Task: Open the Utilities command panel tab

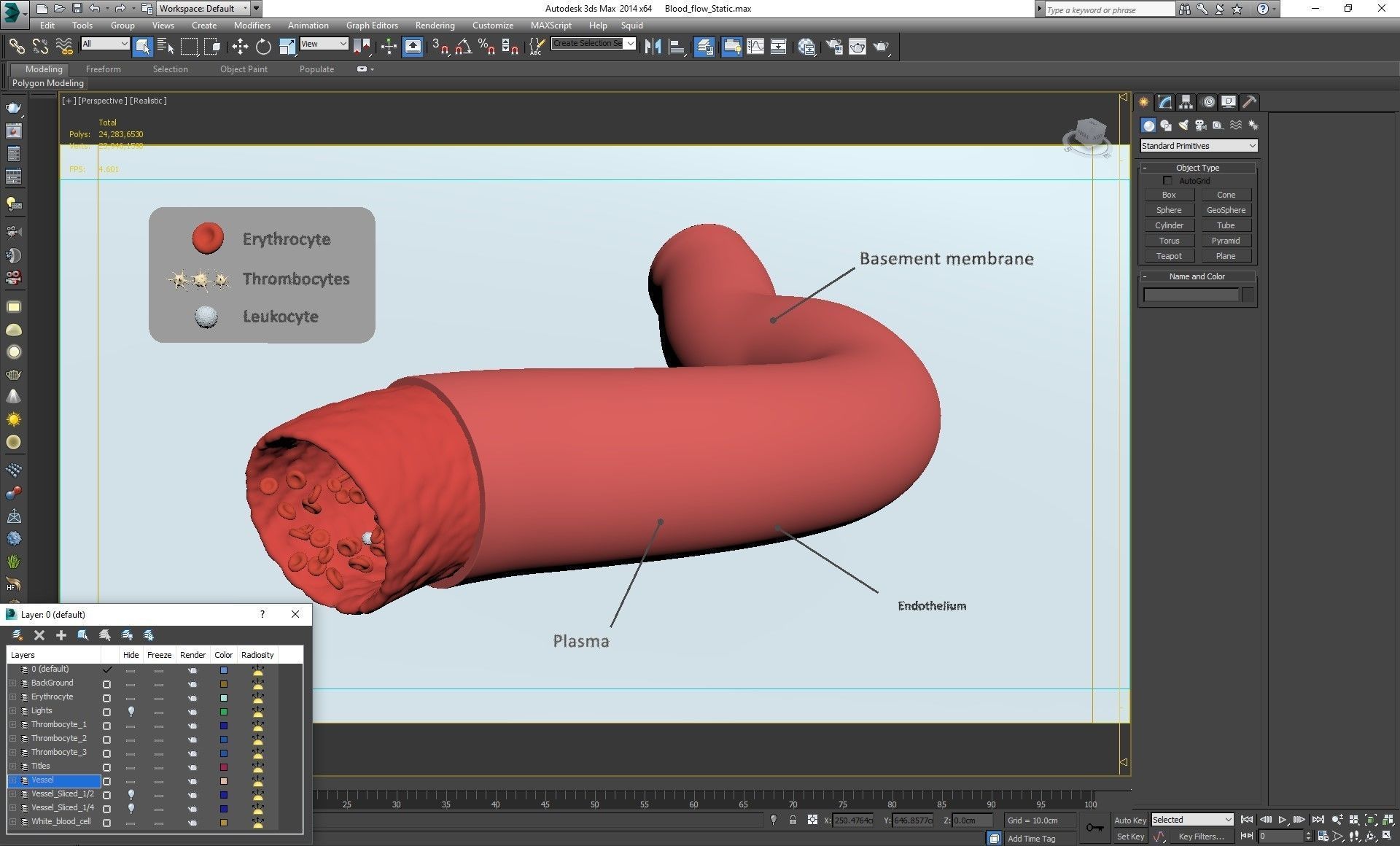Action: pos(1250,102)
